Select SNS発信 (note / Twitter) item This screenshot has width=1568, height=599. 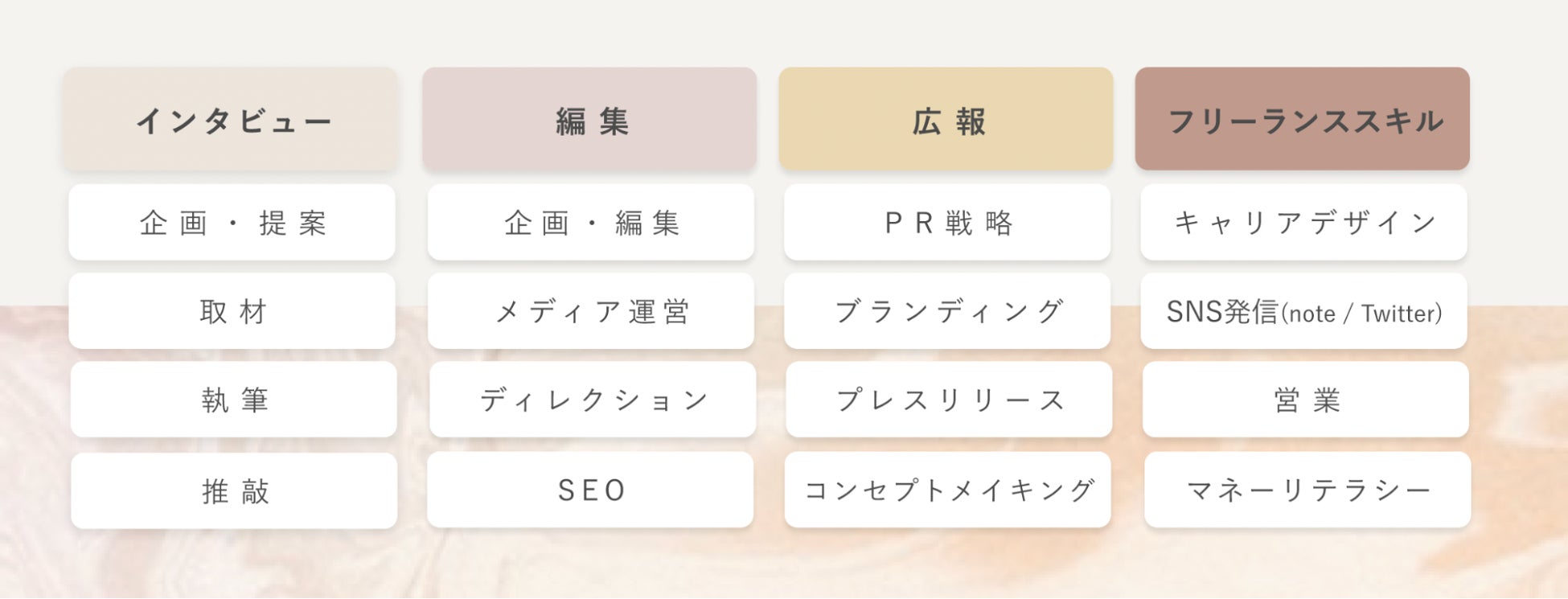tap(1303, 311)
